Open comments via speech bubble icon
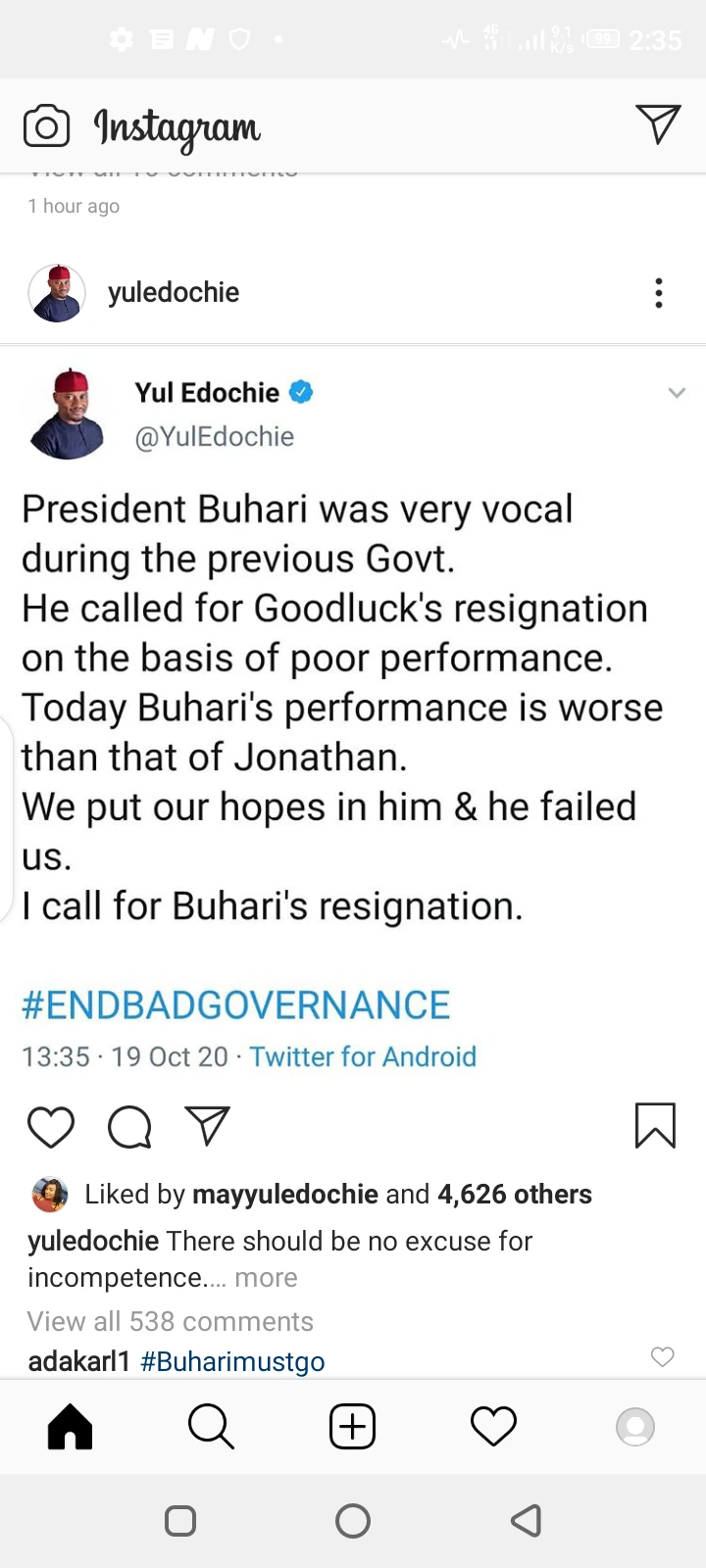 point(129,1126)
